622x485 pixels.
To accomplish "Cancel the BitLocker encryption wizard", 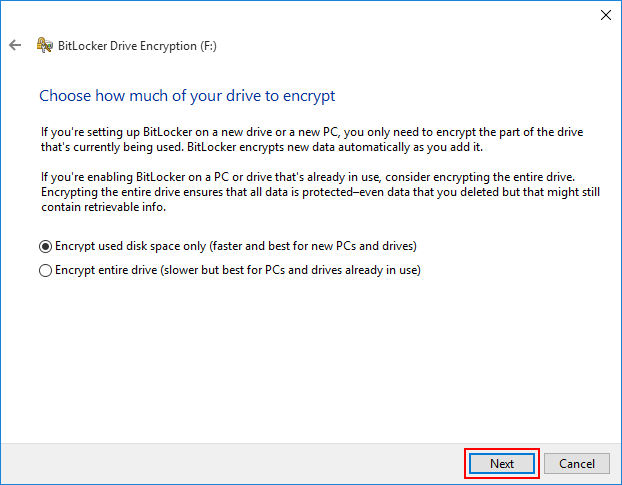I will tap(577, 464).
